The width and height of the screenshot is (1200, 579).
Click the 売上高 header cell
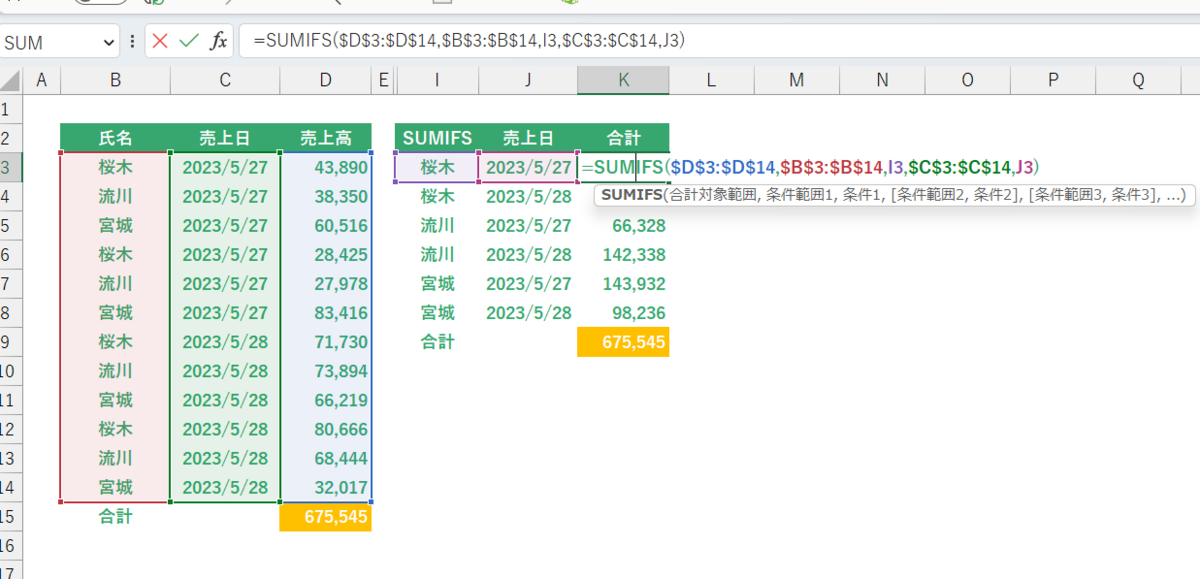click(x=325, y=138)
